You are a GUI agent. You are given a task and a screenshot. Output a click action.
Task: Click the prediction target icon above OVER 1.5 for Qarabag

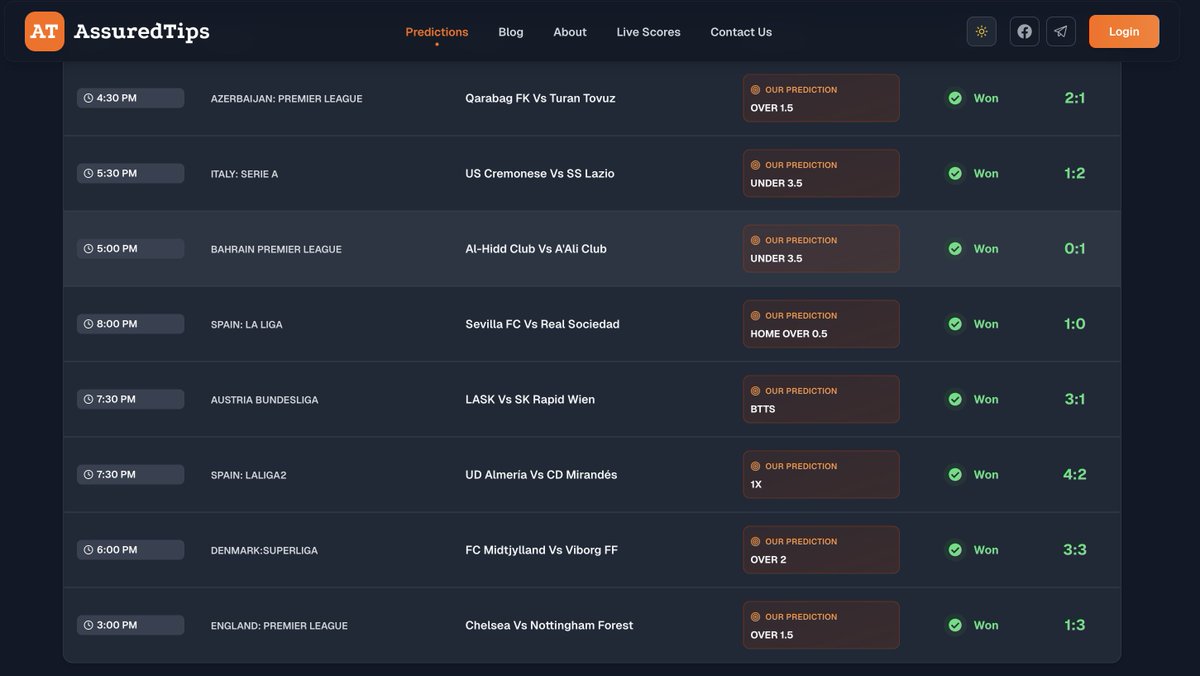coord(755,89)
